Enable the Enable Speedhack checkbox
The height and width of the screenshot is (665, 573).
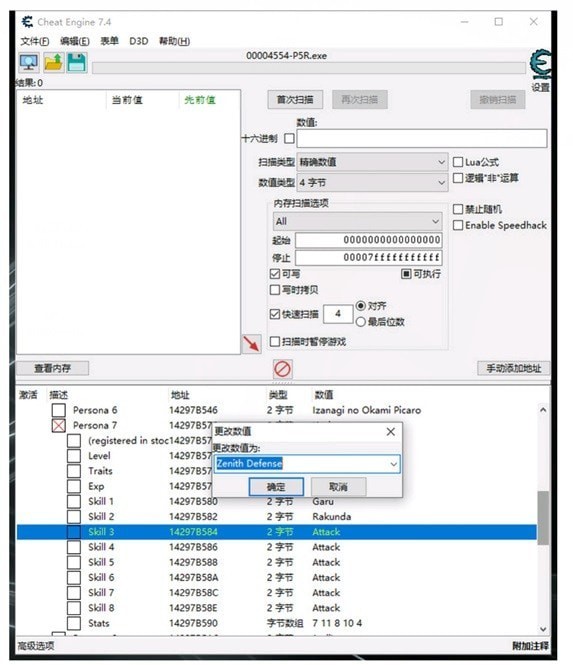tap(458, 225)
